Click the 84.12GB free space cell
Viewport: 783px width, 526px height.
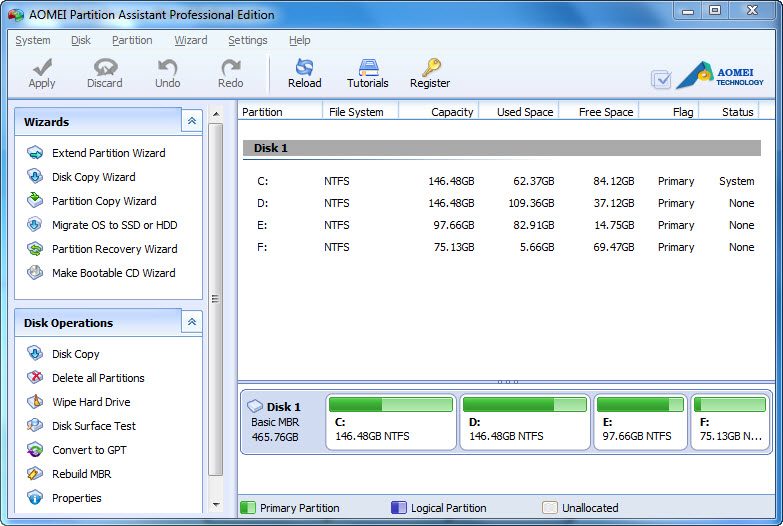click(614, 181)
